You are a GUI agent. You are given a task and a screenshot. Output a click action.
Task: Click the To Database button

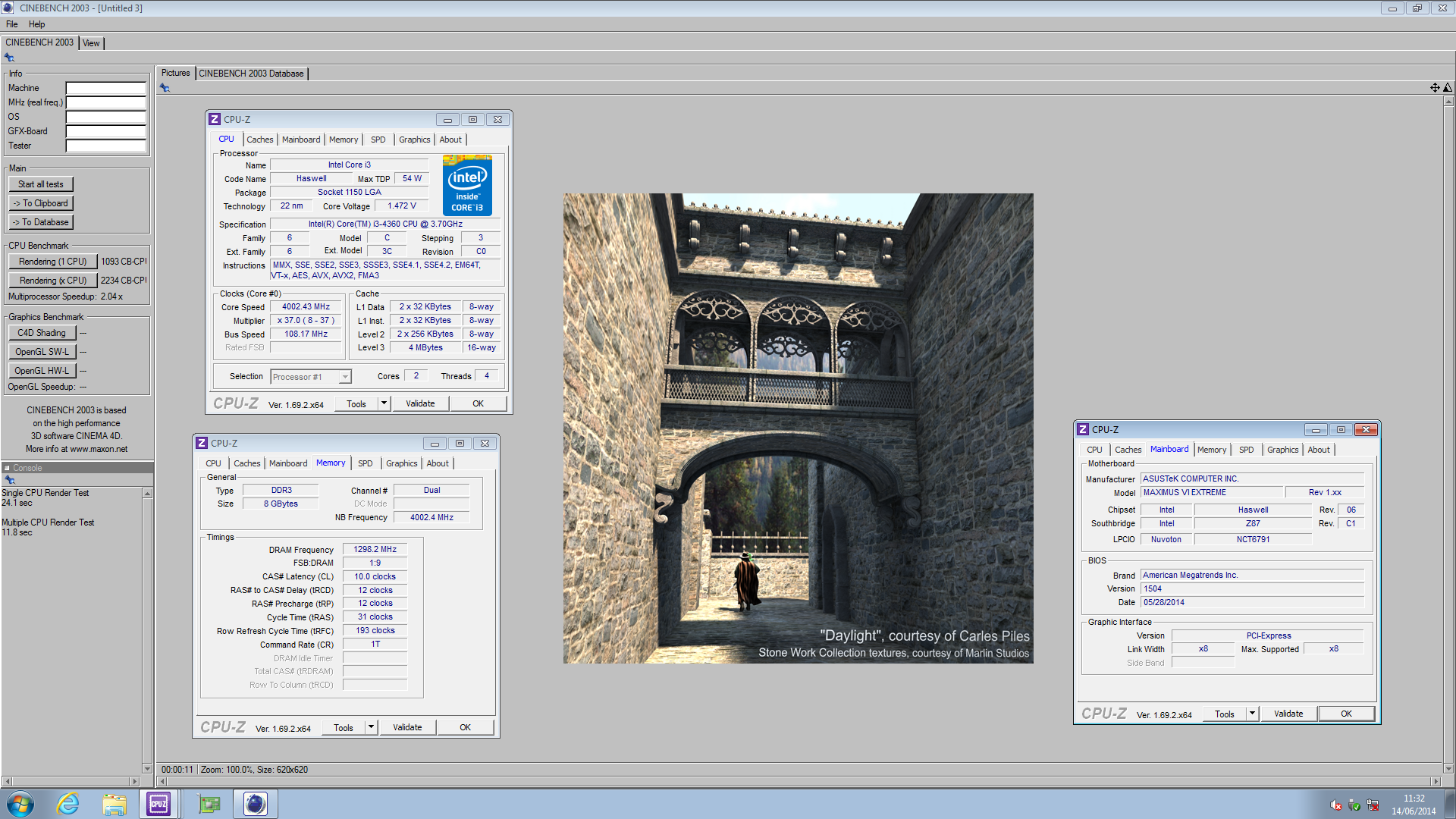pyautogui.click(x=41, y=222)
